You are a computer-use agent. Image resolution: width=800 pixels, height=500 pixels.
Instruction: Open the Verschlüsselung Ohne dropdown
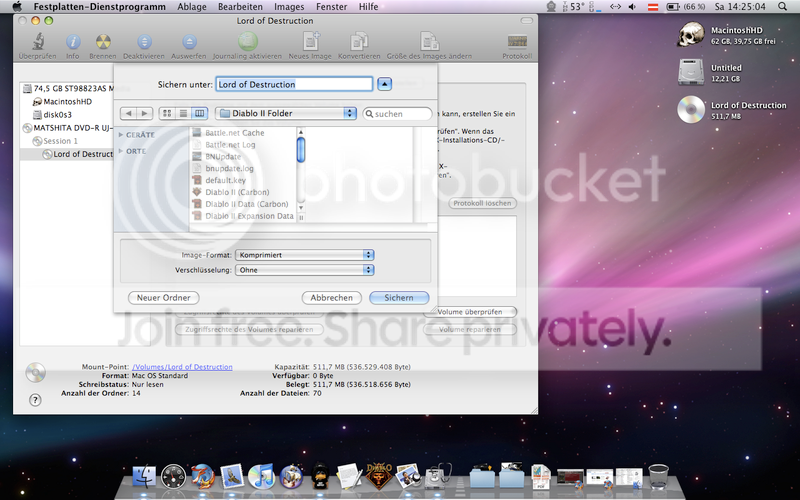[x=305, y=270]
